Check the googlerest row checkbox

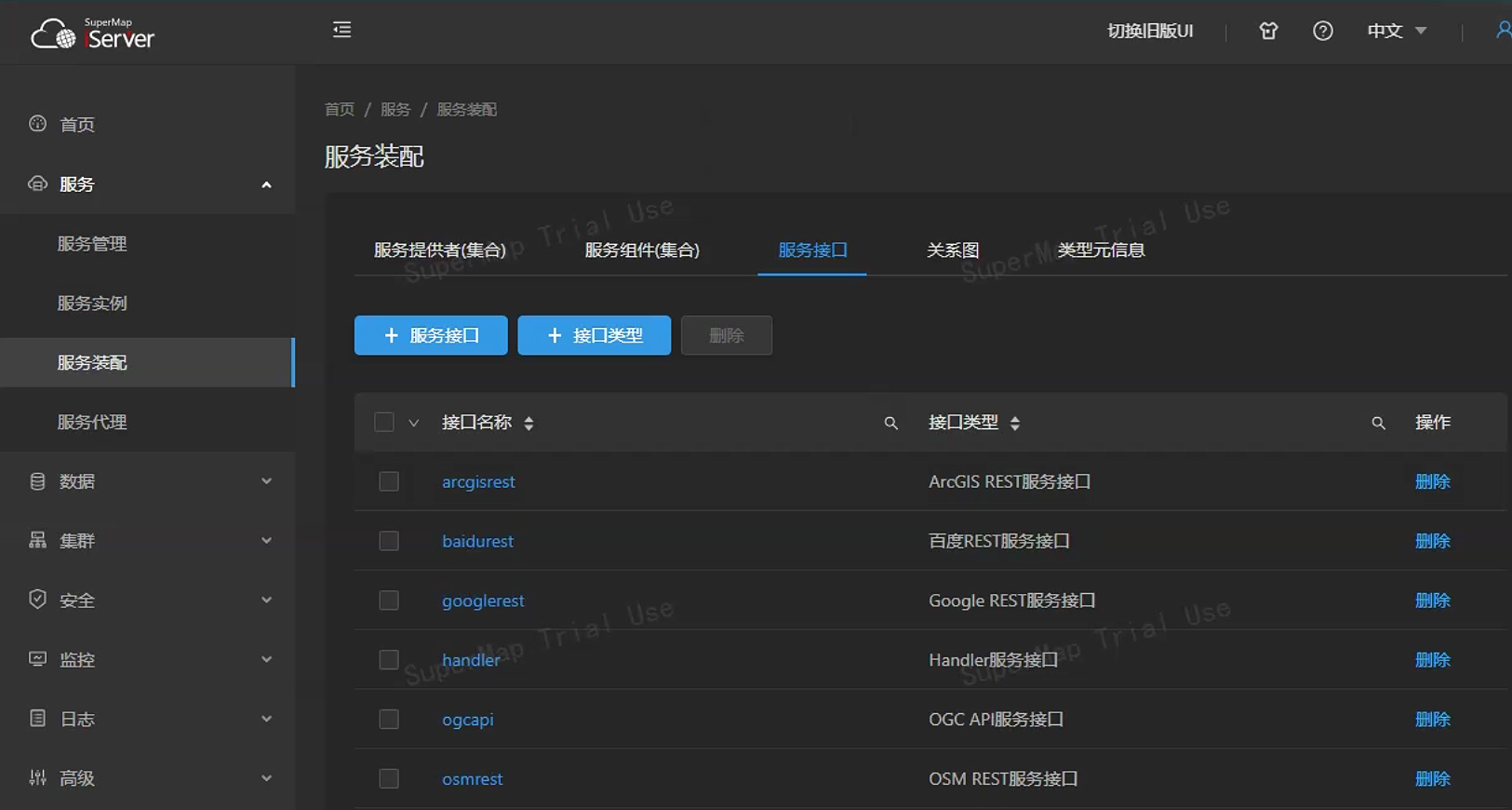point(389,601)
